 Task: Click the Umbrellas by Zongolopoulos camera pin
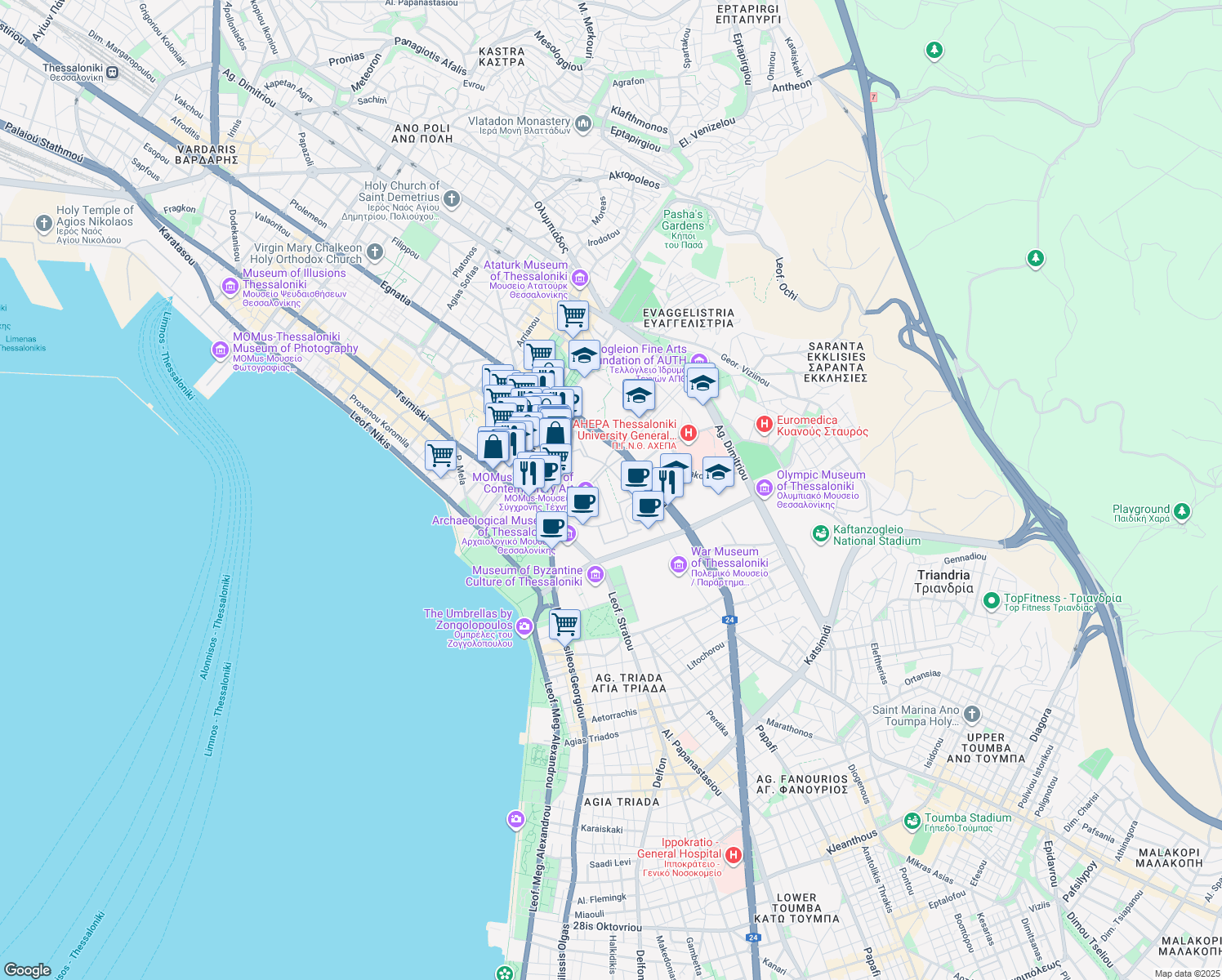pos(524,627)
